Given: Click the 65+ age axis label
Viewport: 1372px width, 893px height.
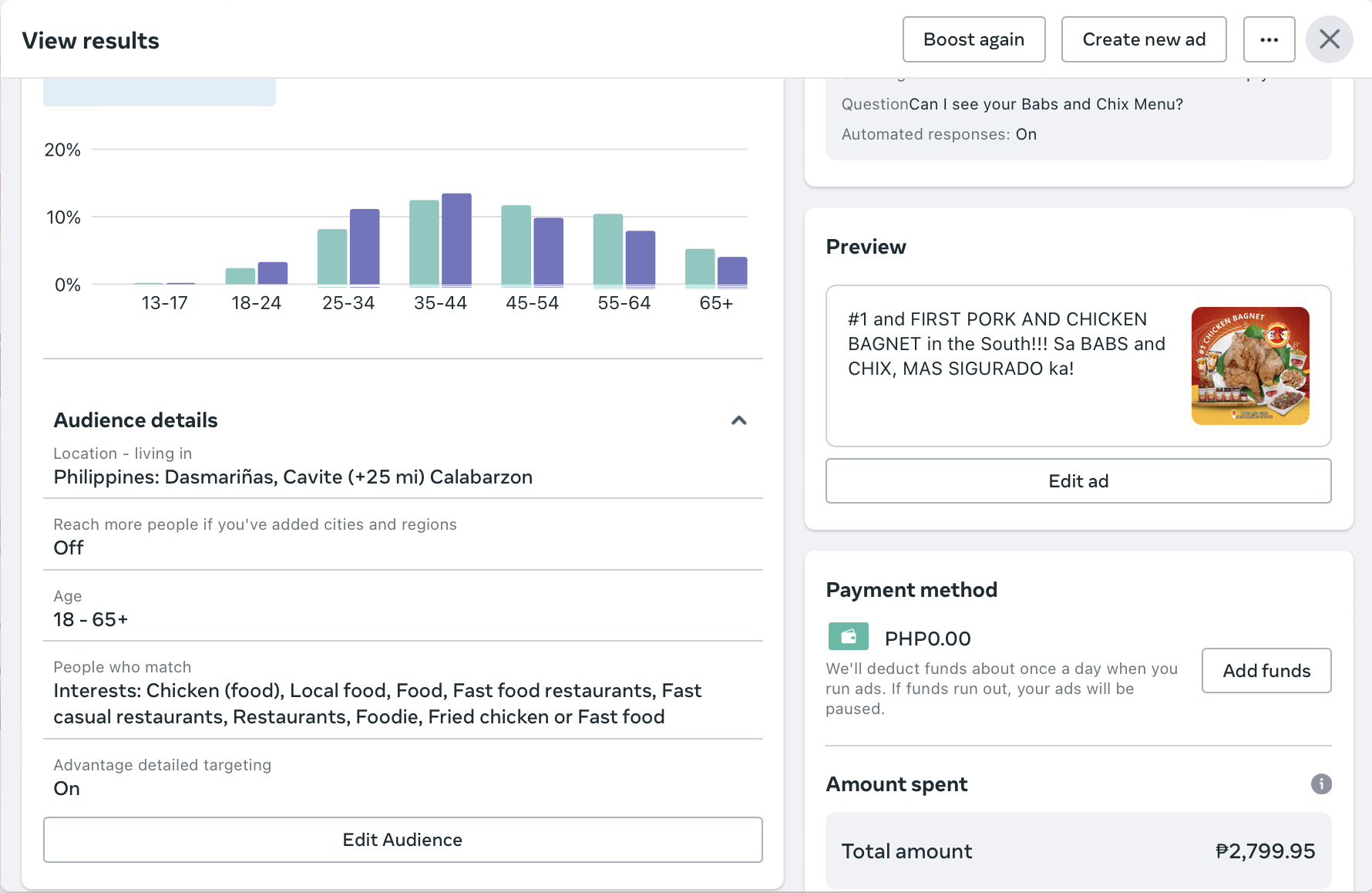Looking at the screenshot, I should coord(716,303).
